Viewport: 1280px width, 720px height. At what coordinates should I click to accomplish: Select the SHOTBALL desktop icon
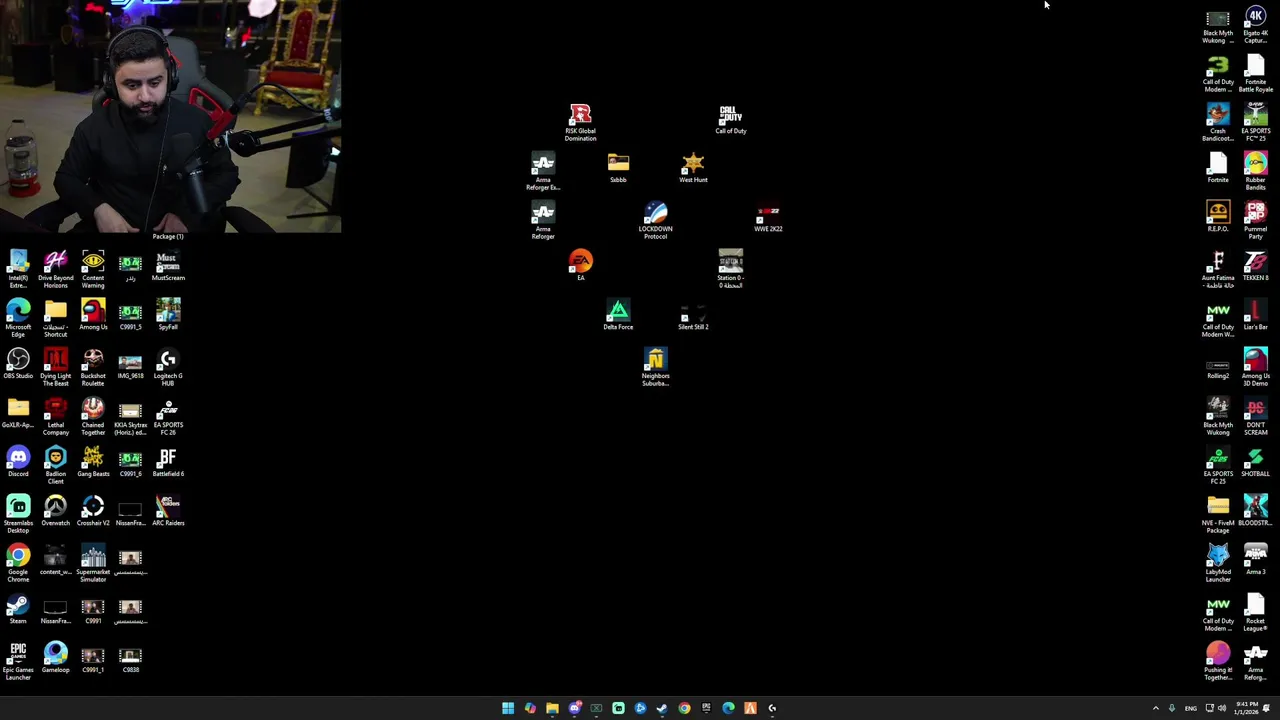pyautogui.click(x=1255, y=462)
